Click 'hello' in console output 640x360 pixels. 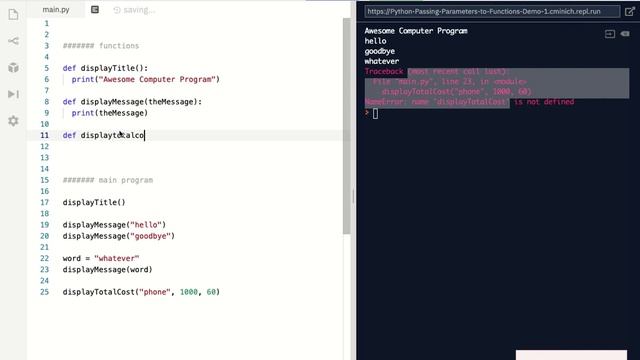pyautogui.click(x=376, y=41)
